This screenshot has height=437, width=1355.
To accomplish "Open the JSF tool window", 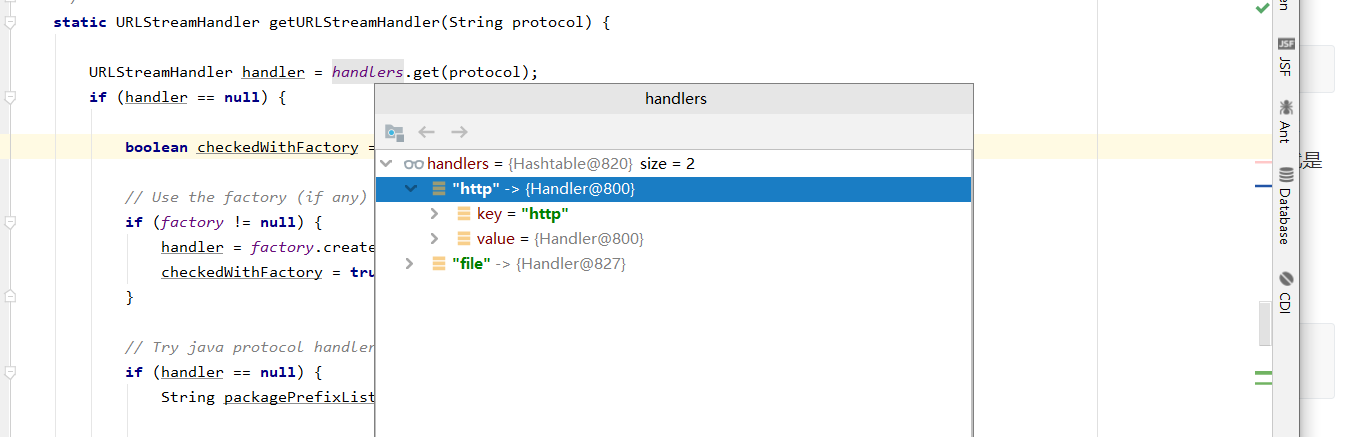I will coord(1285,58).
